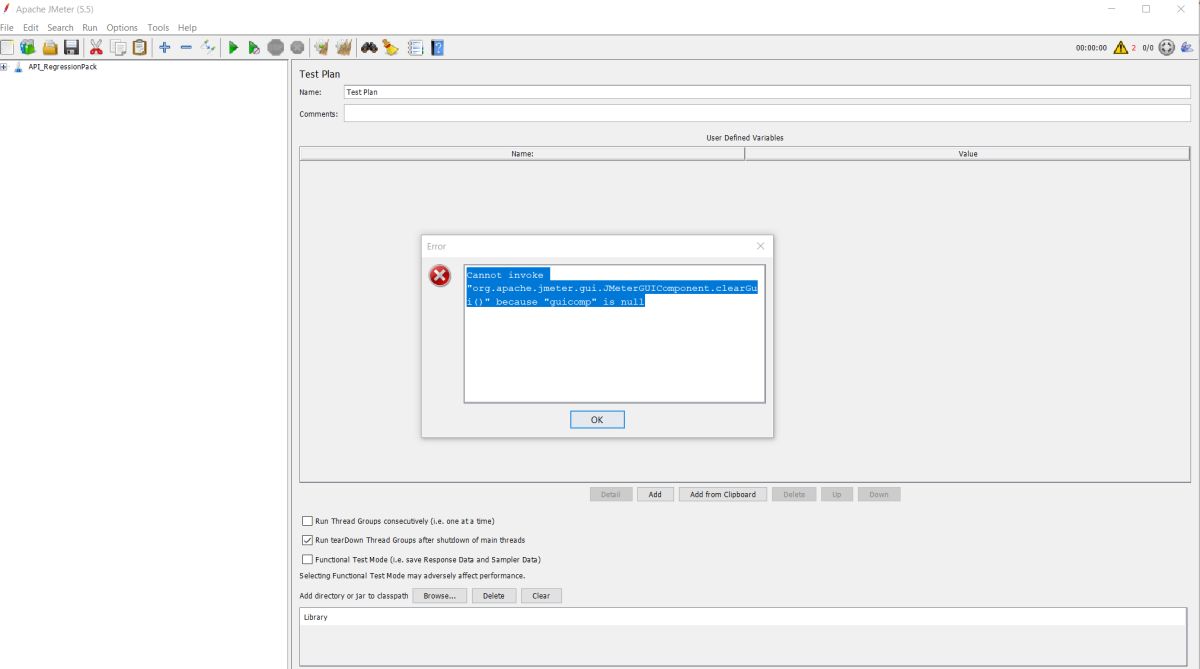Uncheck Run tearDown Thread Groups checkbox
Screen dimensions: 1200x669
tap(307, 540)
